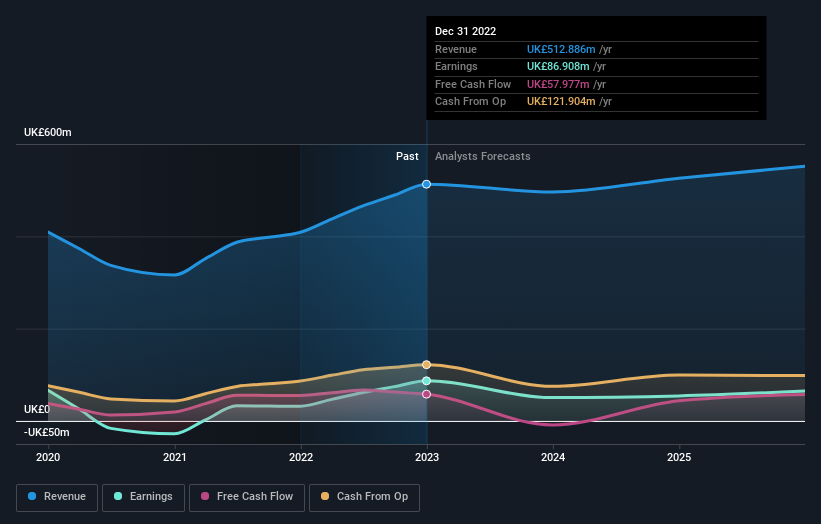
Task: Click the UK£86.908m earnings value
Action: pyautogui.click(x=558, y=66)
